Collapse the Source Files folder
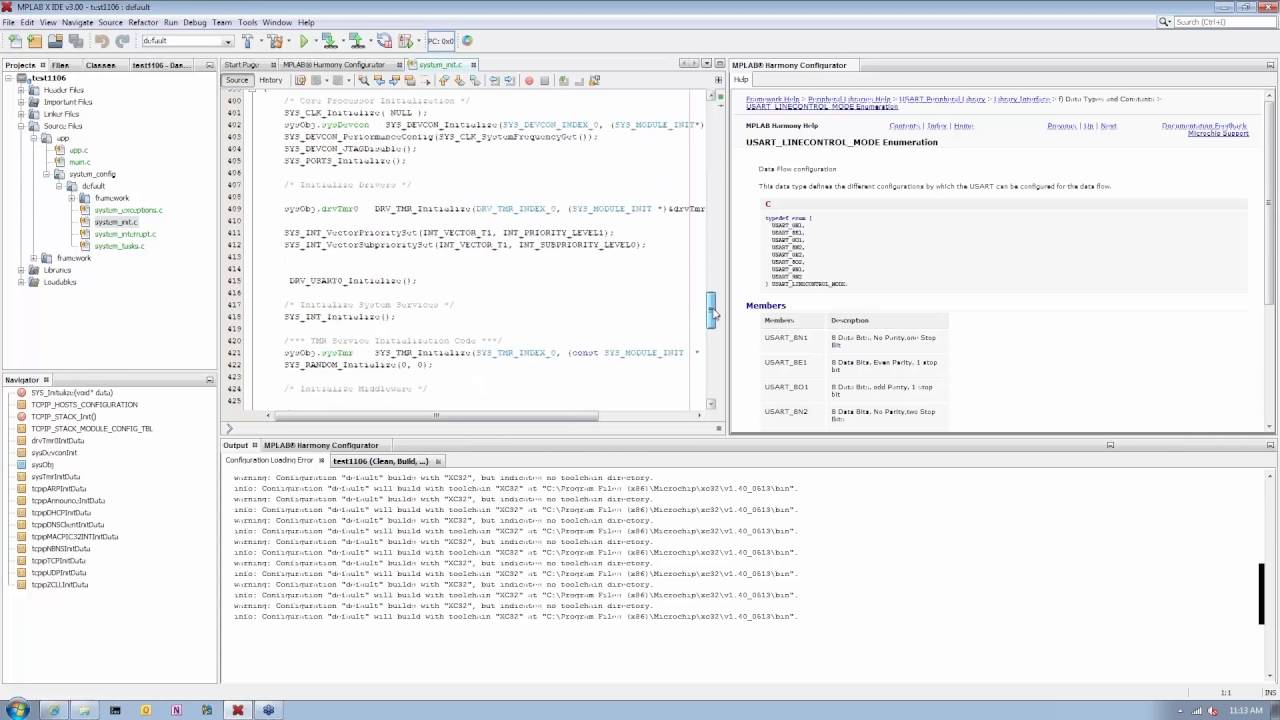Image resolution: width=1280 pixels, height=720 pixels. pos(21,126)
